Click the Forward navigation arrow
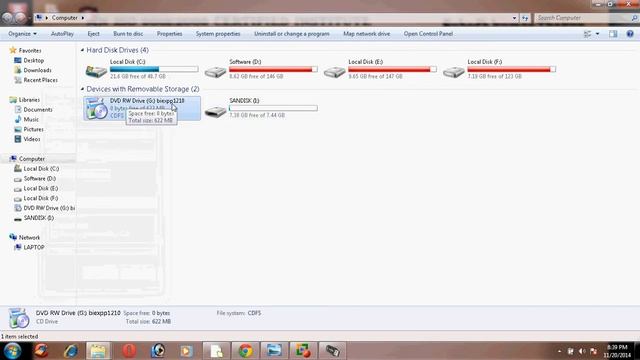The image size is (640, 360). tap(20, 18)
